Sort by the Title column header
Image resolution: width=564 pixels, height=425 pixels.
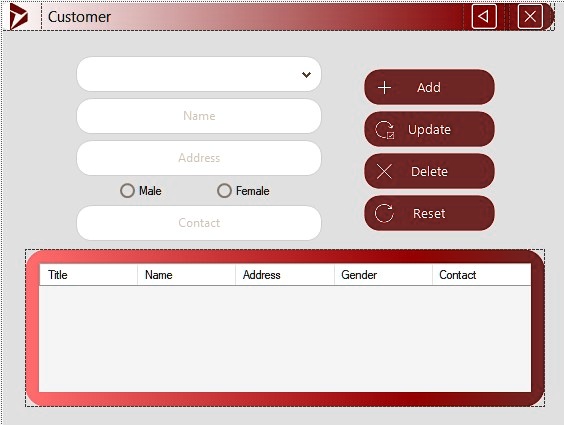click(x=88, y=275)
